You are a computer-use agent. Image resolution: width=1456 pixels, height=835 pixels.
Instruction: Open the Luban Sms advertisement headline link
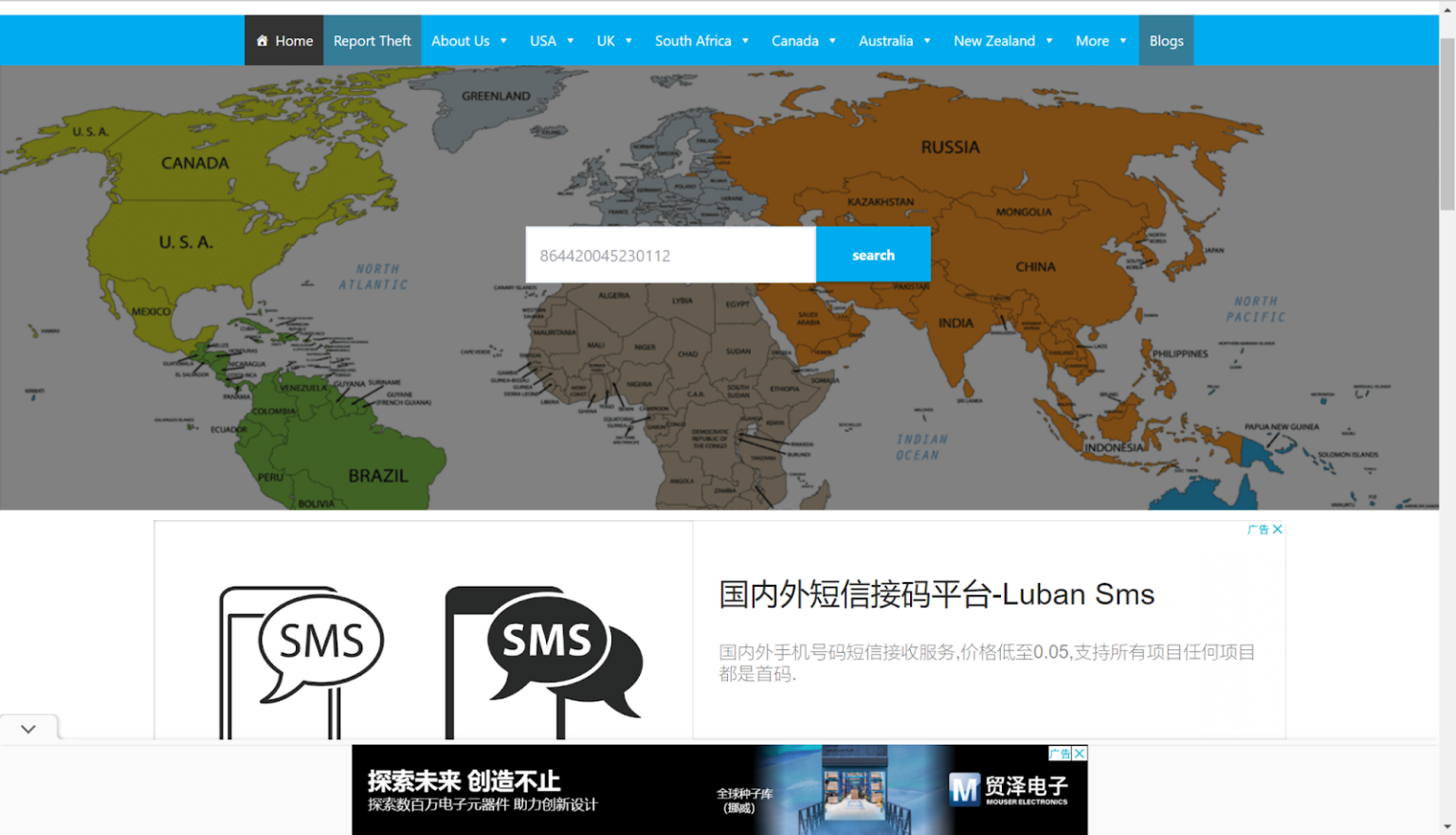[x=936, y=594]
